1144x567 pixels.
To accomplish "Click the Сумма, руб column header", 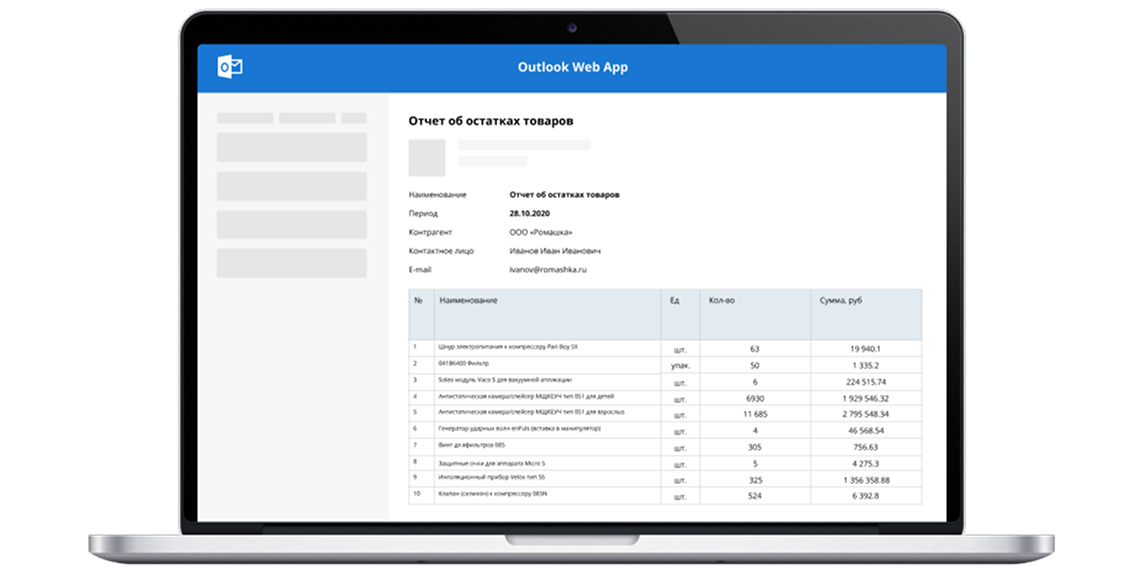I will (840, 300).
